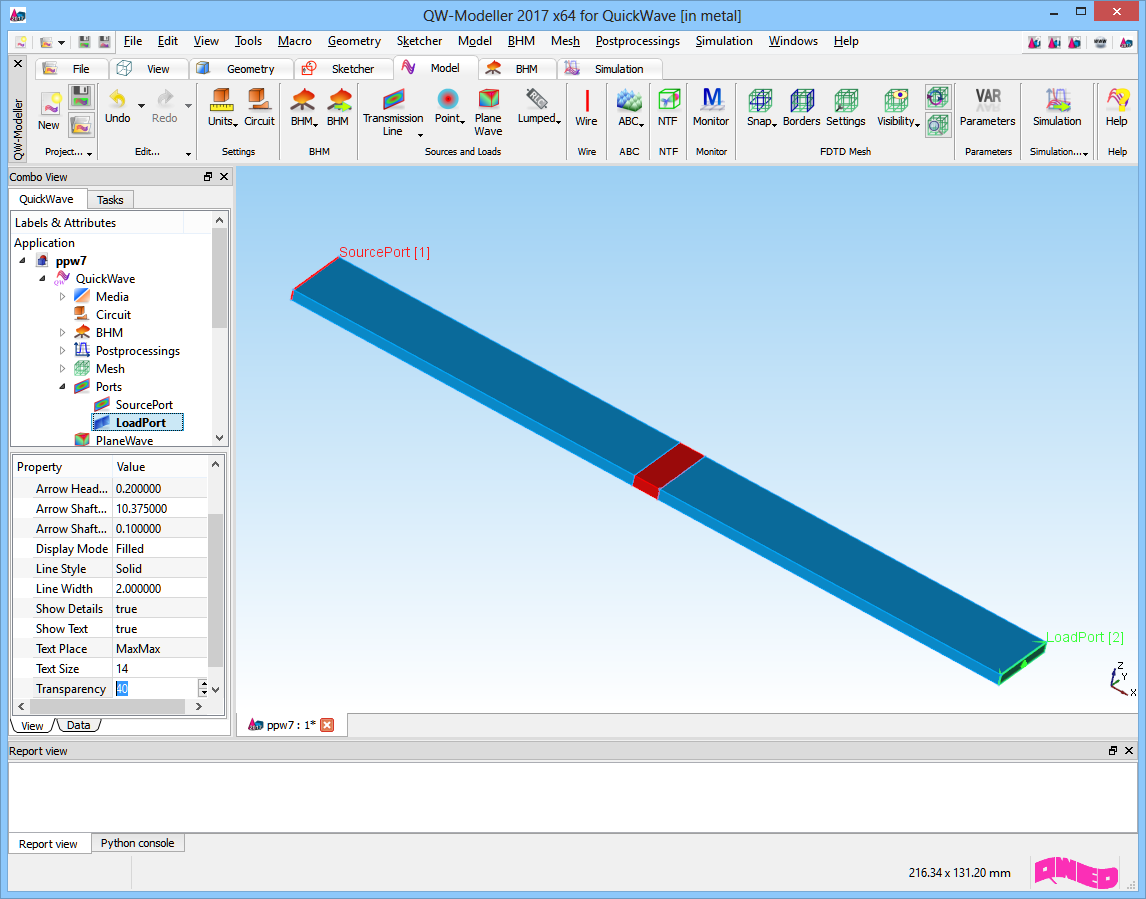Click the NTF box icon
1146x899 pixels.
coord(668,99)
